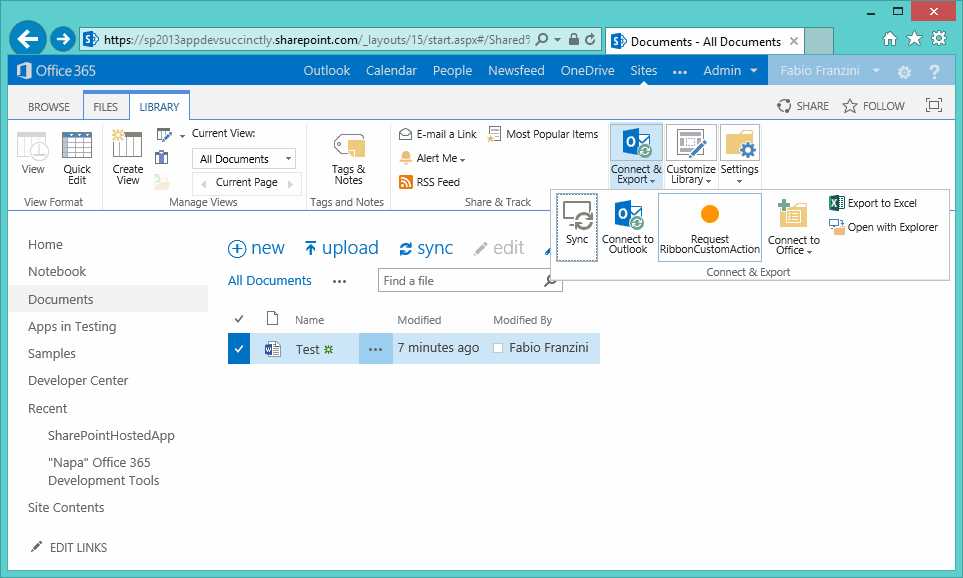This screenshot has height=578, width=963.
Task: Open the RSS Feed
Action: 429,182
